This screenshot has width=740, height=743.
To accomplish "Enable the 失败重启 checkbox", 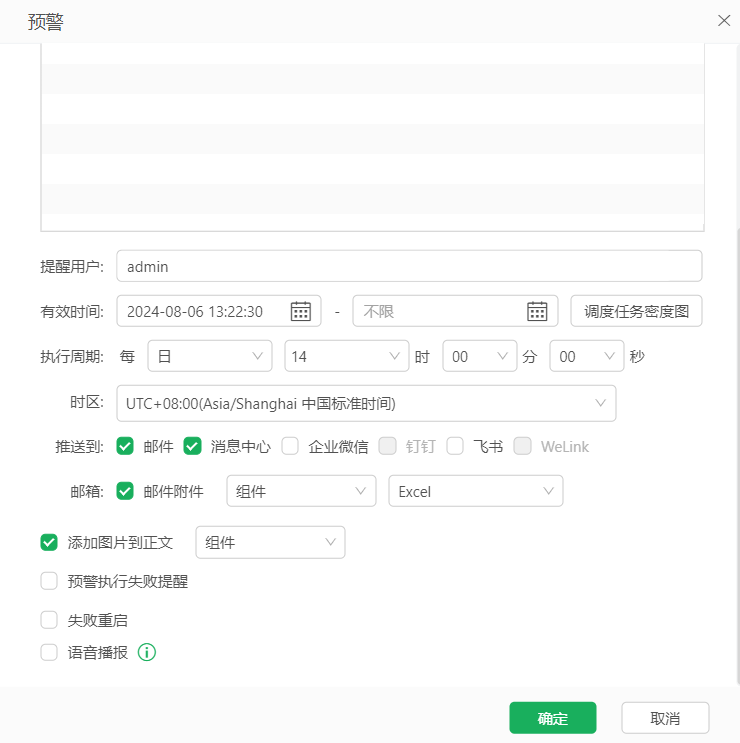I will pyautogui.click(x=49, y=620).
